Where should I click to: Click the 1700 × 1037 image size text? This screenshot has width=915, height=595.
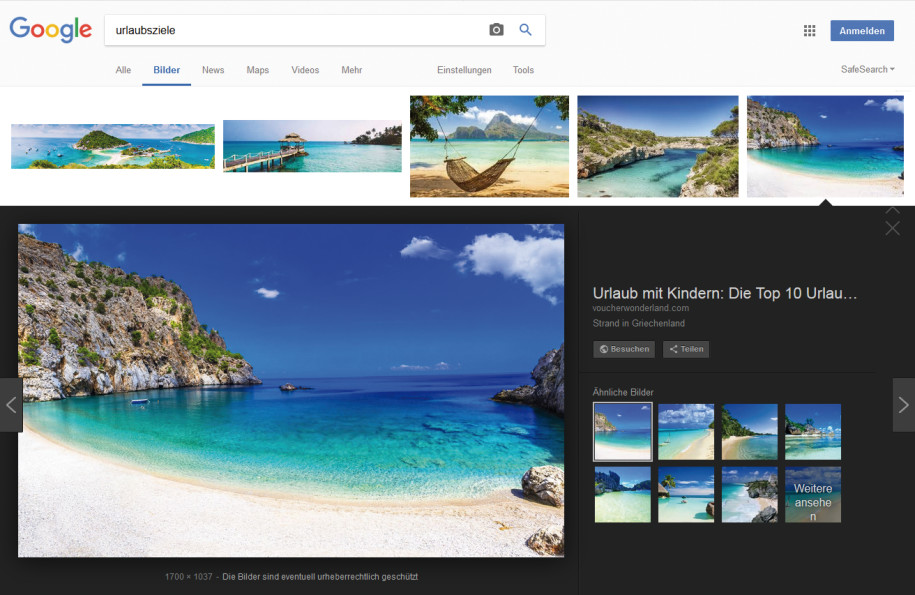coord(188,576)
